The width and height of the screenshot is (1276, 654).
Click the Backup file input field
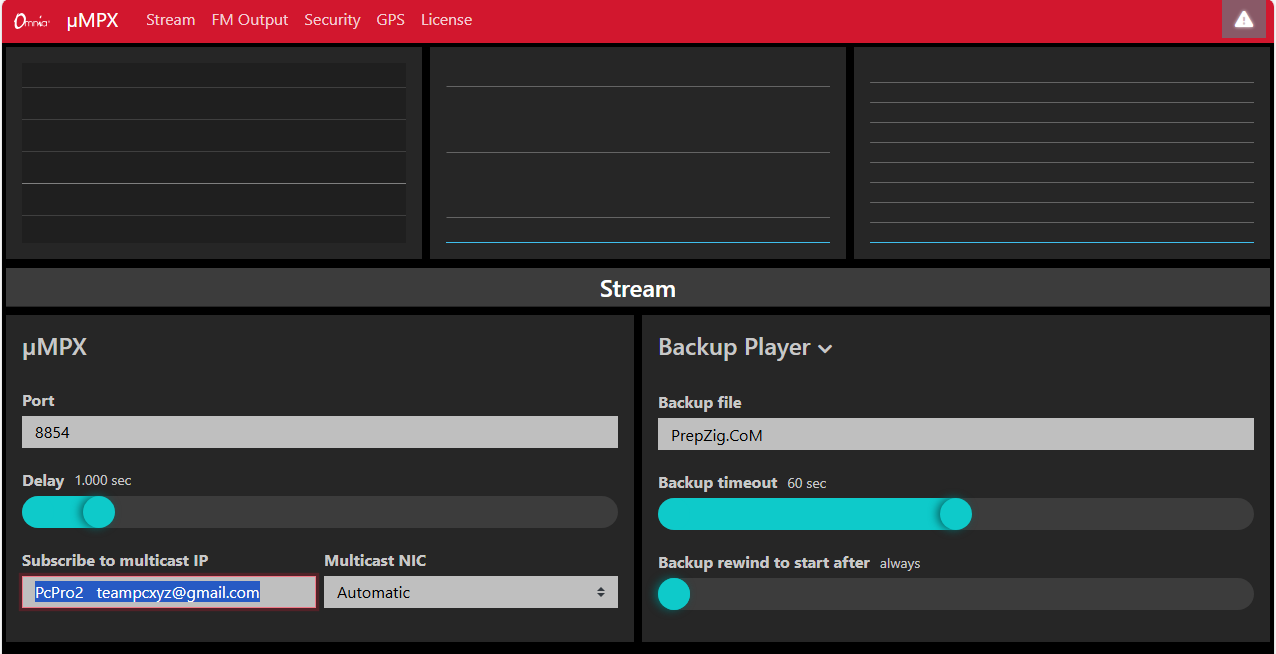956,434
